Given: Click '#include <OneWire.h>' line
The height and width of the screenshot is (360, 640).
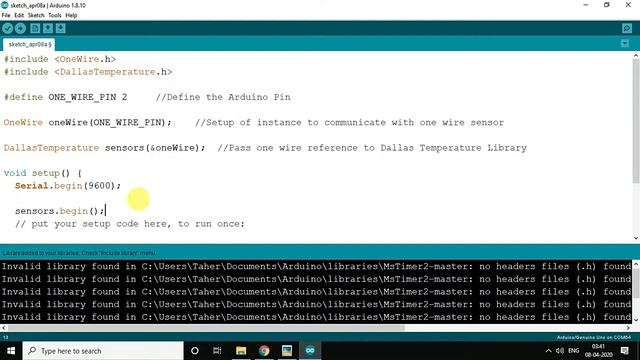Looking at the screenshot, I should pyautogui.click(x=60, y=59).
